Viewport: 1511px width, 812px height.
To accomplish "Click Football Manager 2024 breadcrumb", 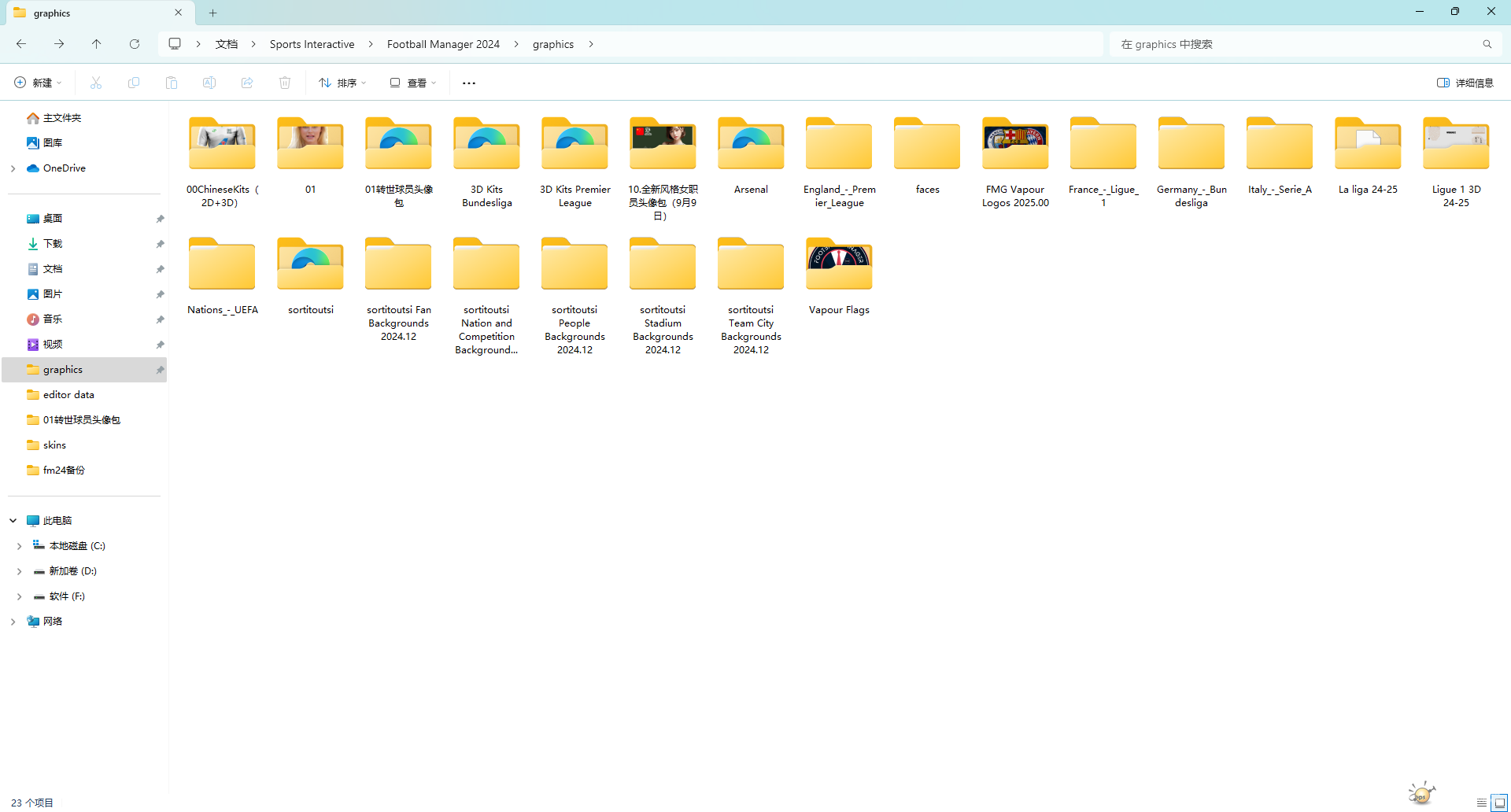I will click(444, 44).
